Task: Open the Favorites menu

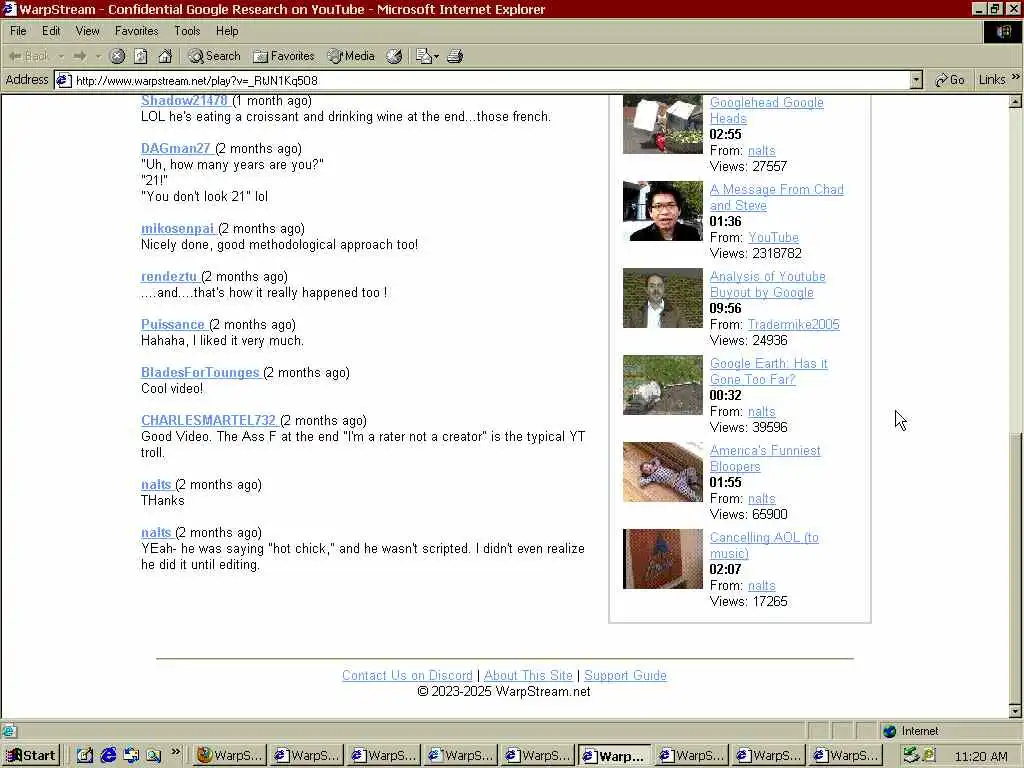Action: [136, 31]
